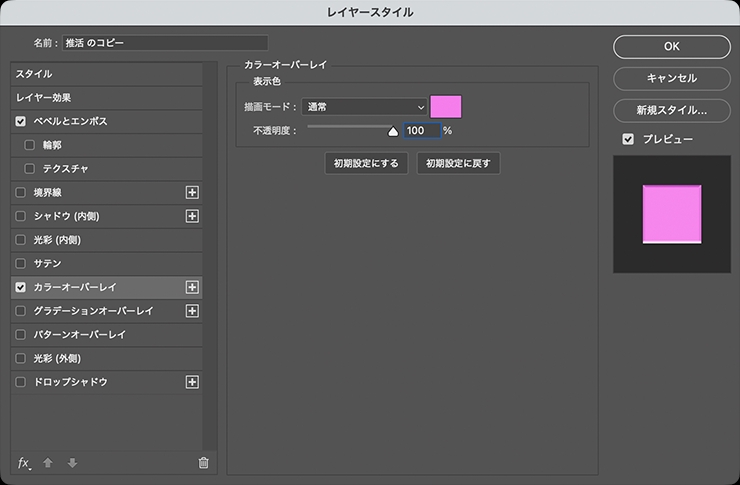Screen dimensions: 740x485
Task: Enable the テクスチャ checkbox
Action: coord(30,168)
